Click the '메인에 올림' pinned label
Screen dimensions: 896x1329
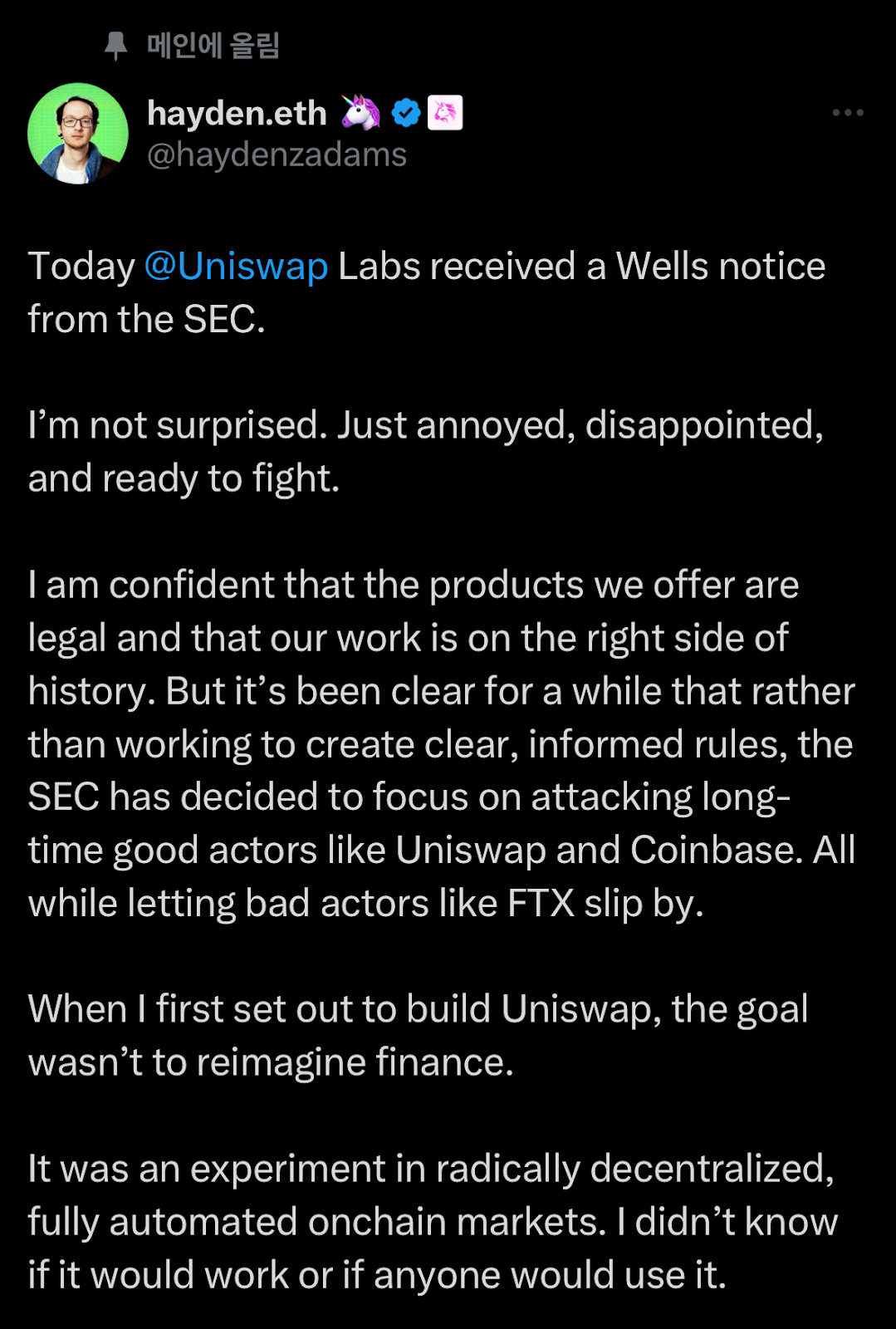click(x=213, y=46)
